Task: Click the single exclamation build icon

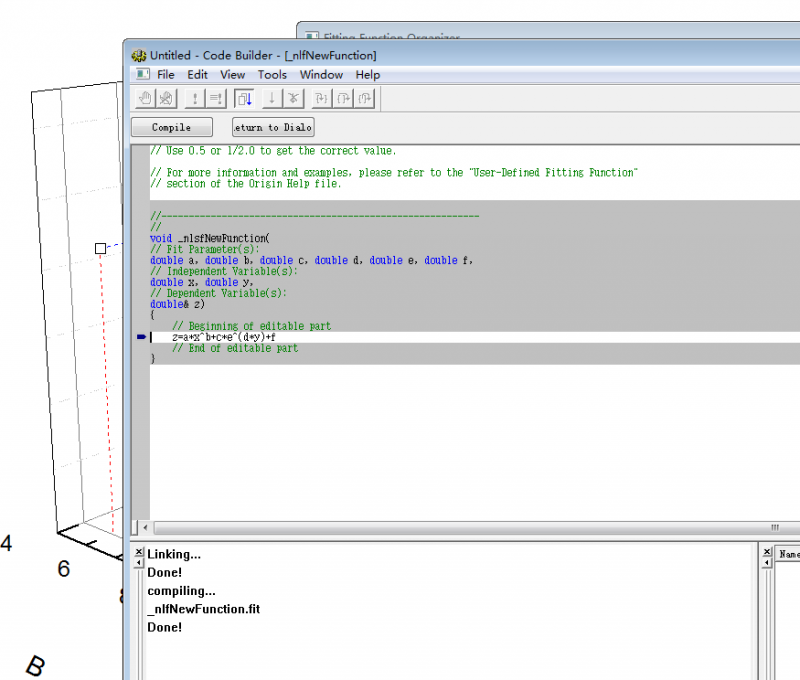Action: pos(194,98)
